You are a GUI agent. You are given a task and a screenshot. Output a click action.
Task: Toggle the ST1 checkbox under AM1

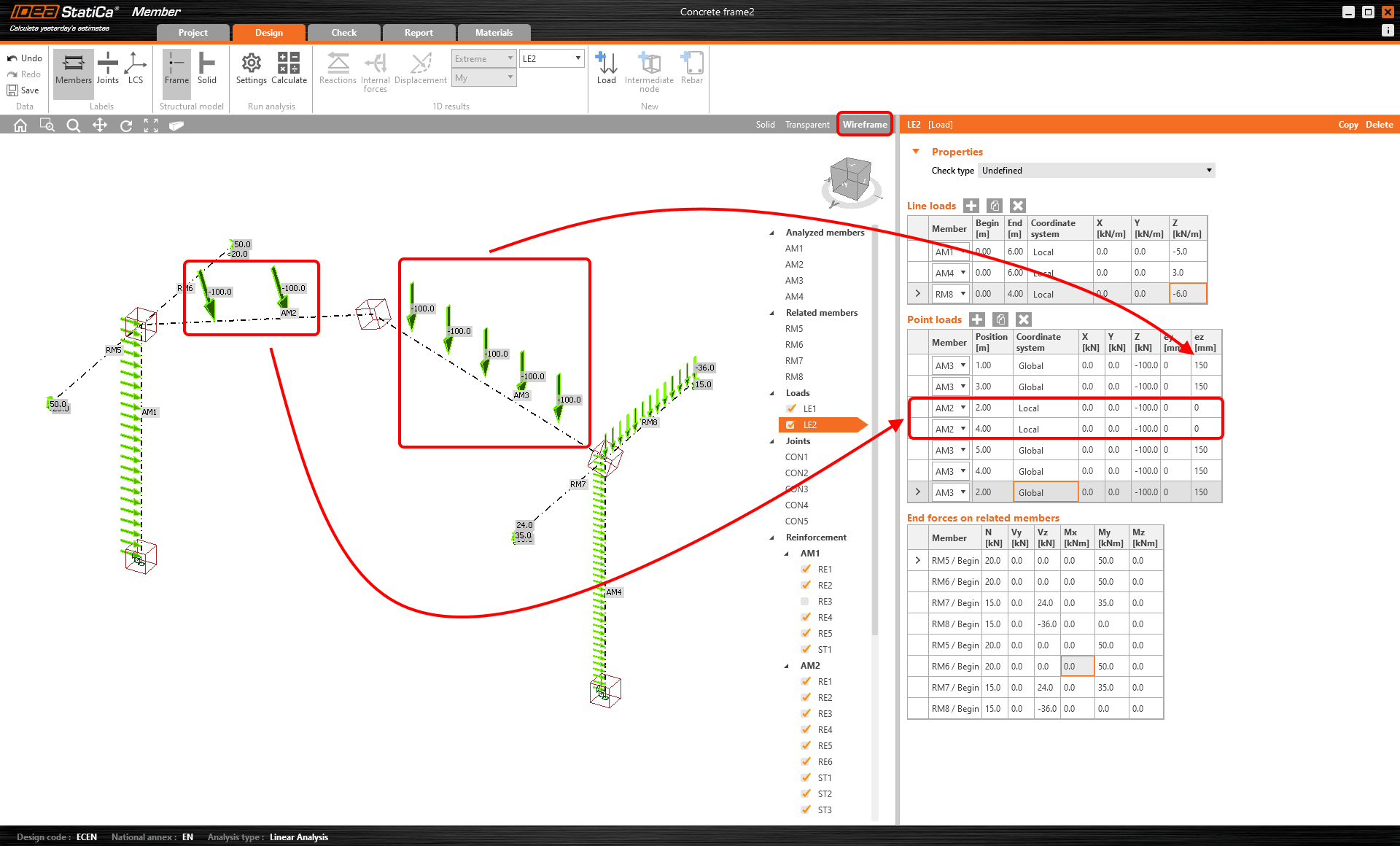[x=805, y=650]
